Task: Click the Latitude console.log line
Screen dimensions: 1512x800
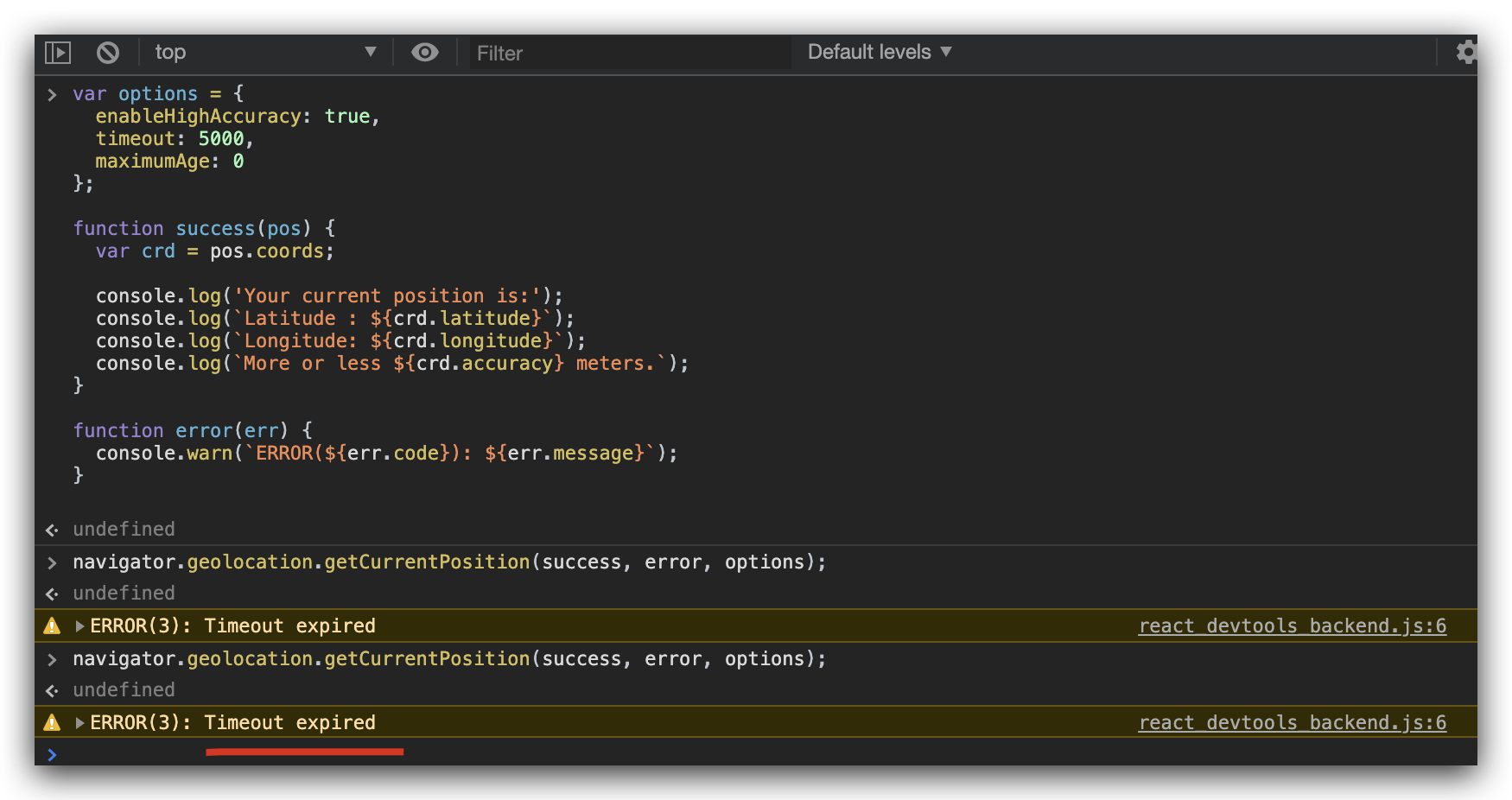Action: 334,319
